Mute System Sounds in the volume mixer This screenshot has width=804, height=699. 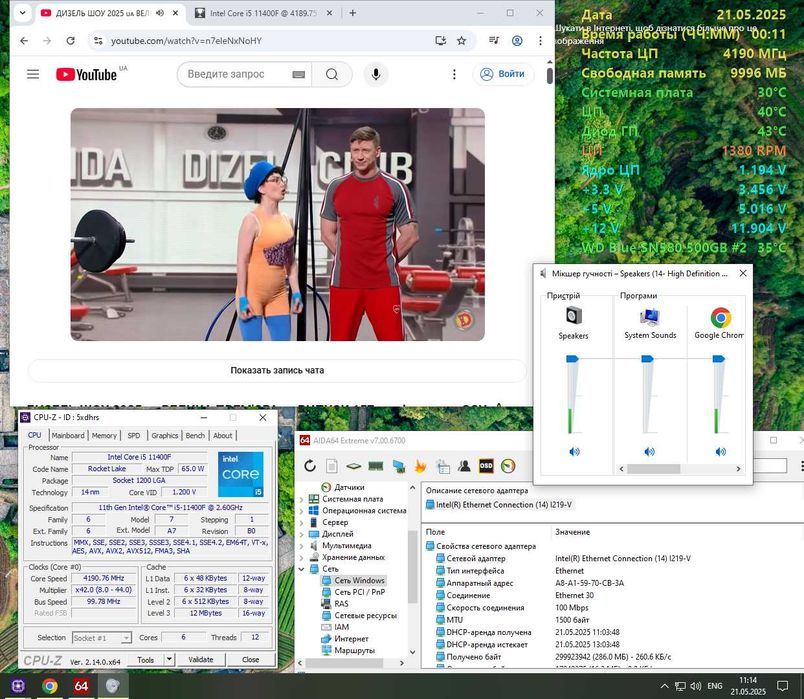coord(648,452)
